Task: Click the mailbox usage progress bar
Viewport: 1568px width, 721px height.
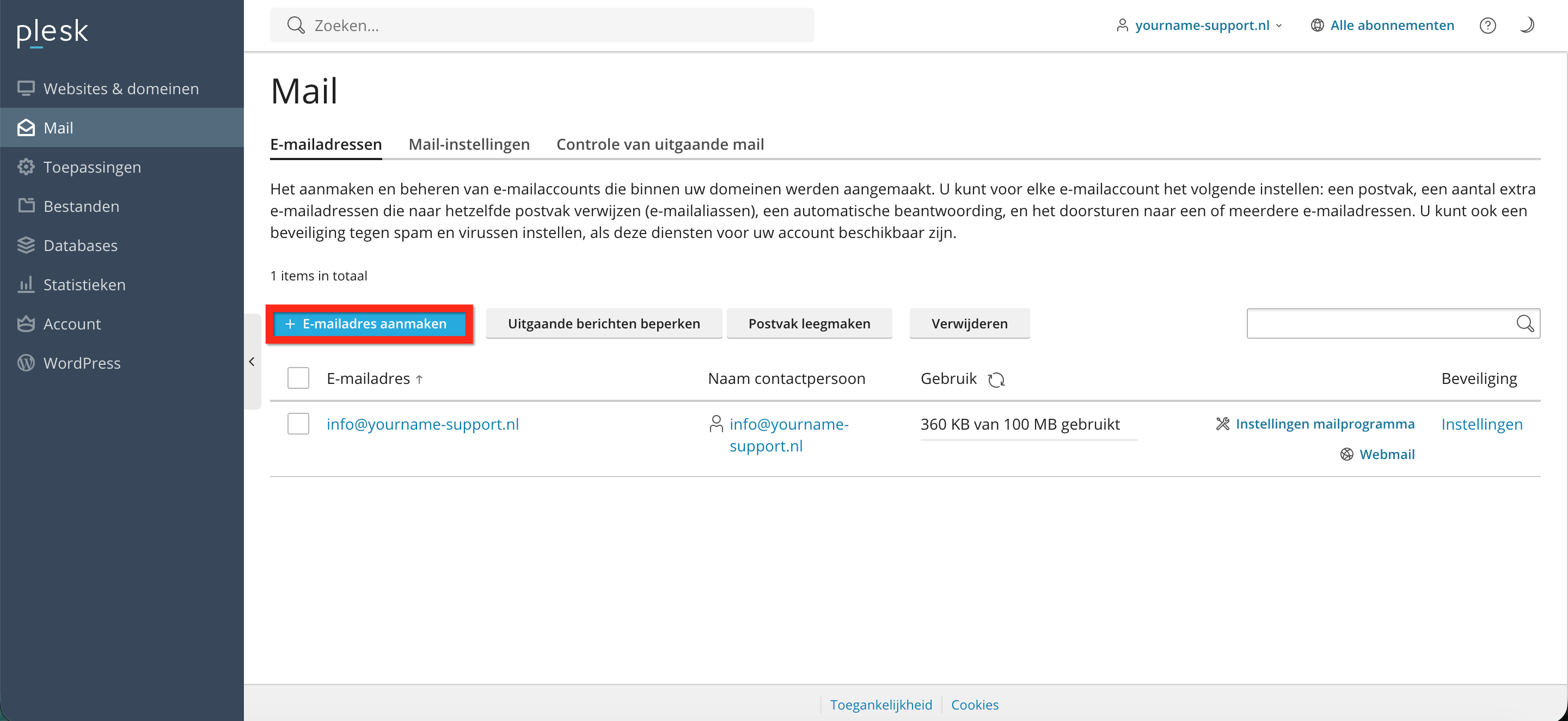Action: tap(1028, 439)
